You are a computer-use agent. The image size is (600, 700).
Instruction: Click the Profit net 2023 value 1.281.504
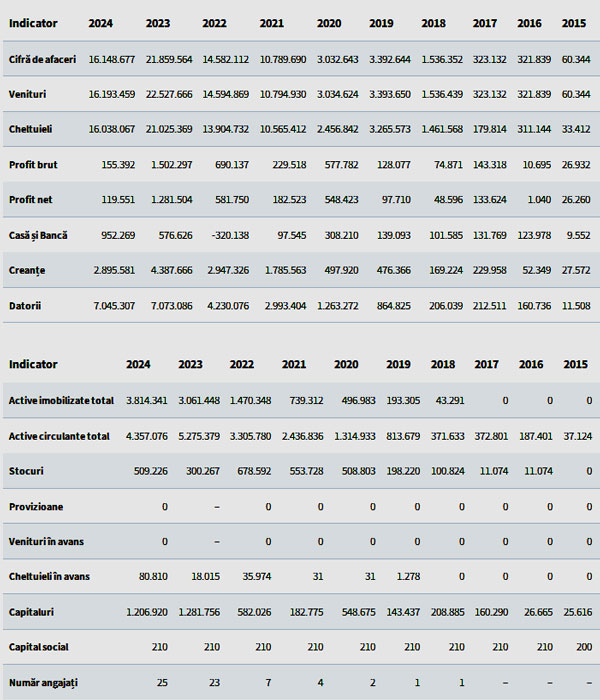point(171,200)
